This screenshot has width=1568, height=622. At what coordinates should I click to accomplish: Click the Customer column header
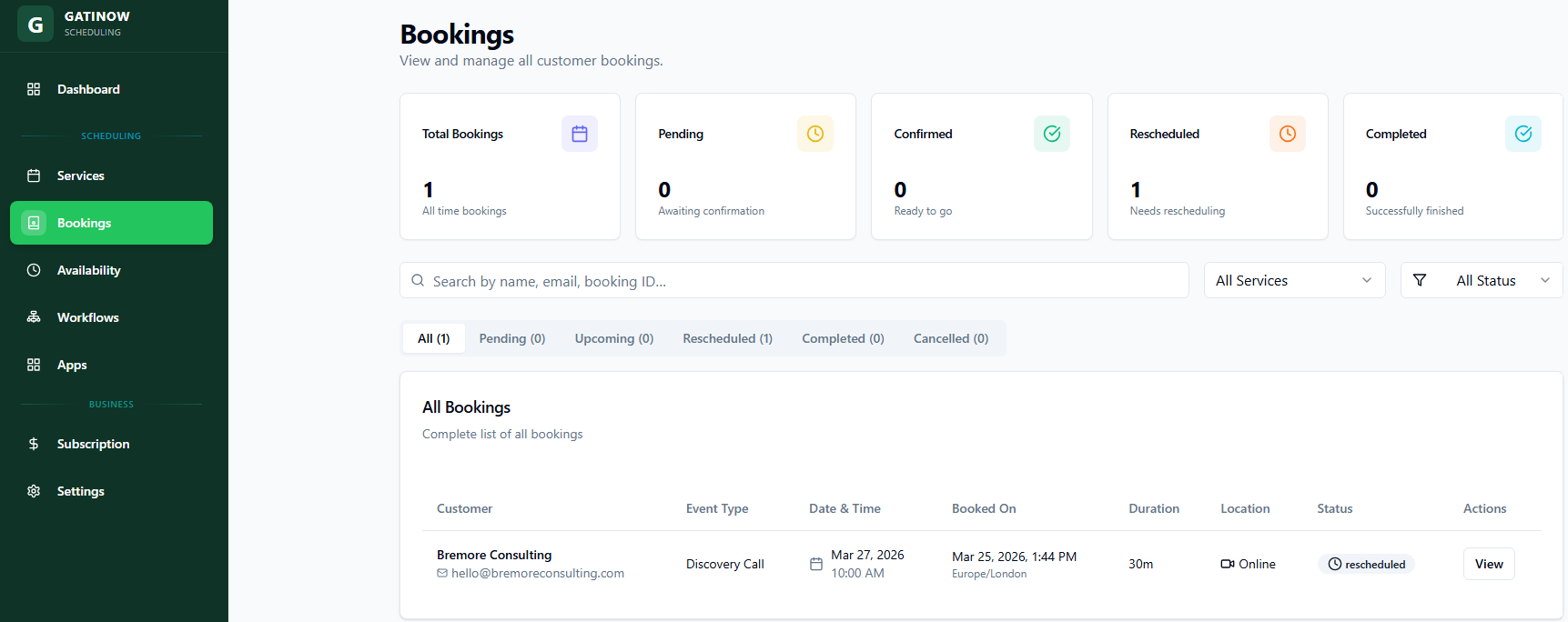tap(464, 508)
